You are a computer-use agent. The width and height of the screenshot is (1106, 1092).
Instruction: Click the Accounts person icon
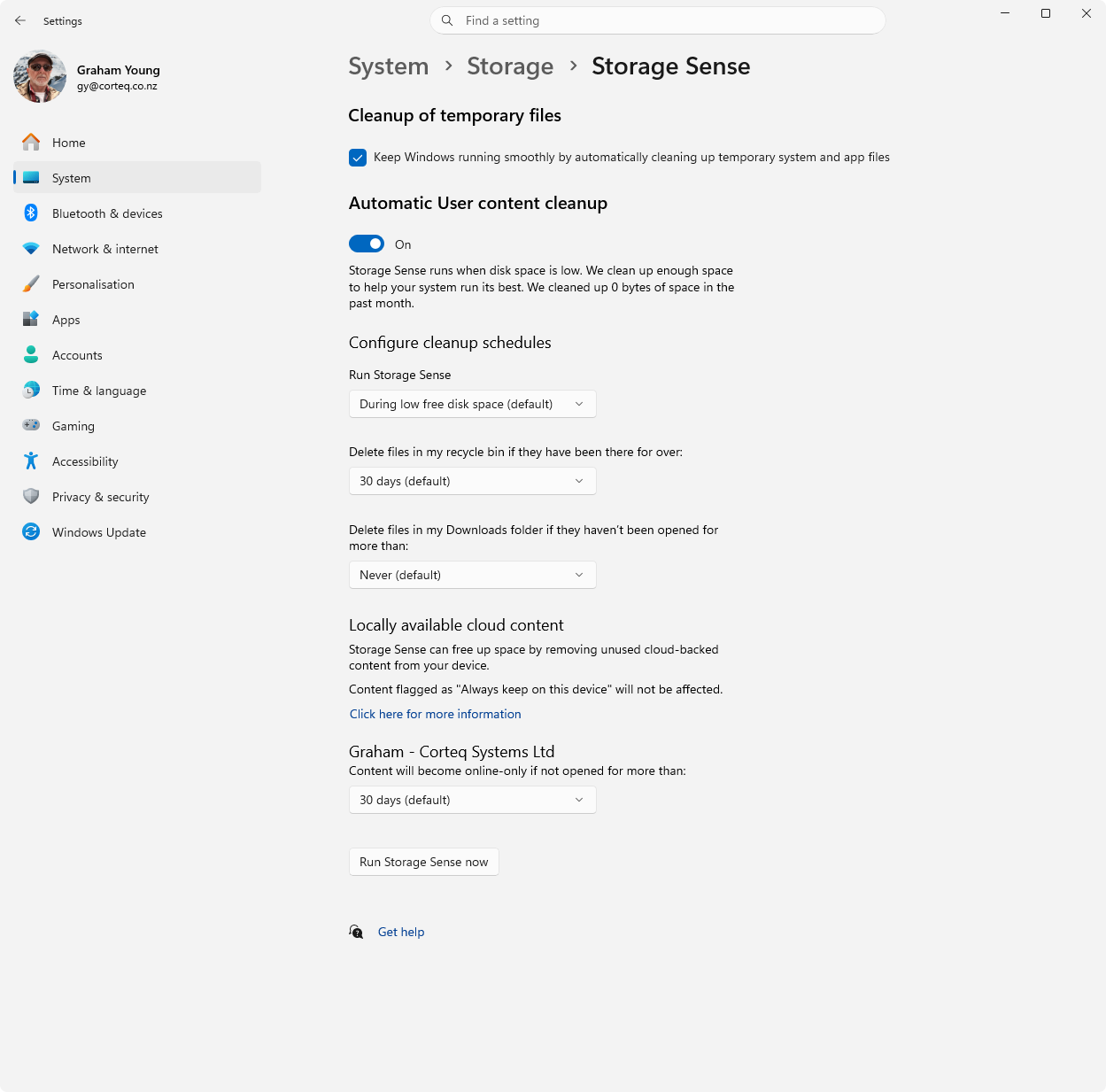31,354
